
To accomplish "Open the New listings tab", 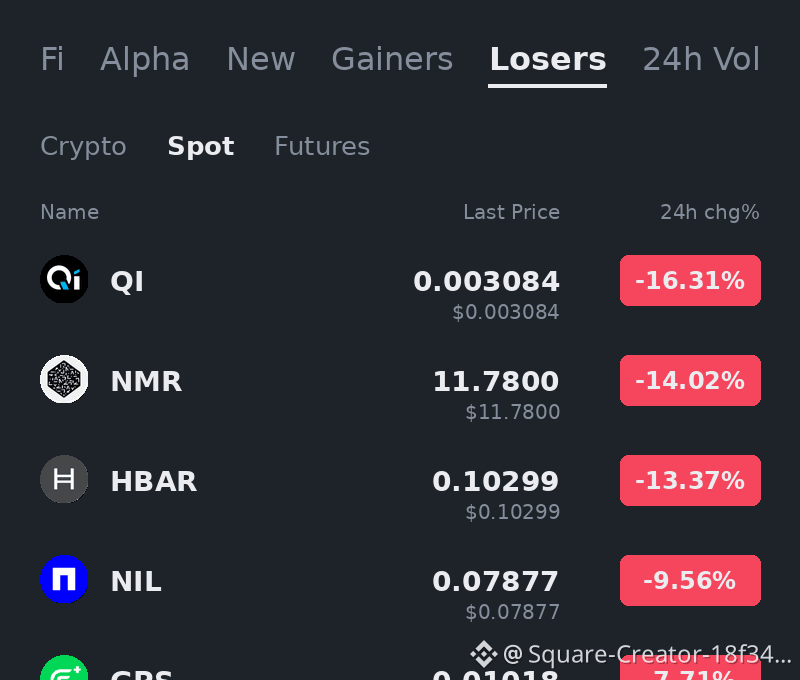I will point(261,59).
